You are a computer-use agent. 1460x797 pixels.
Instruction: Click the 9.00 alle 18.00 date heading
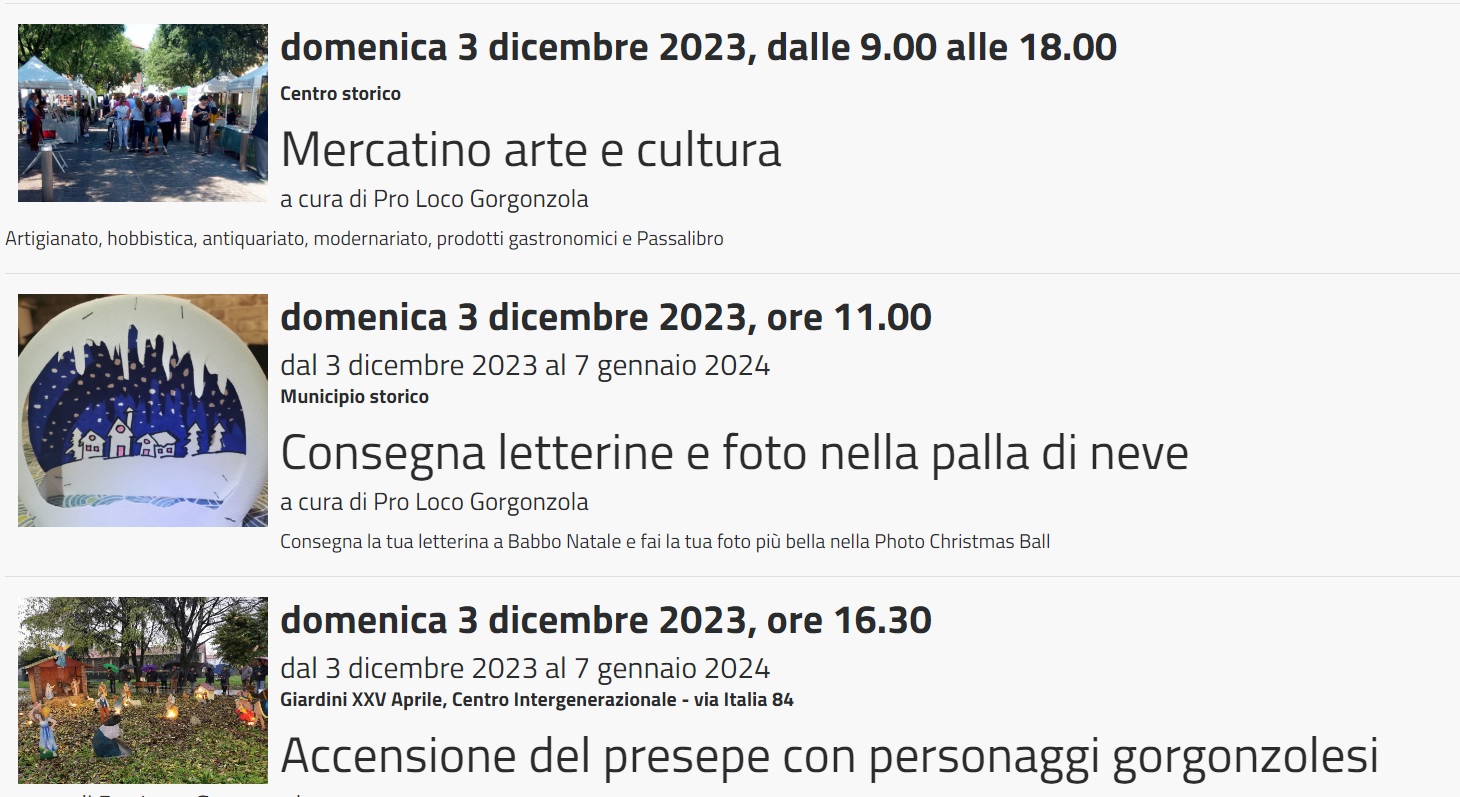698,47
